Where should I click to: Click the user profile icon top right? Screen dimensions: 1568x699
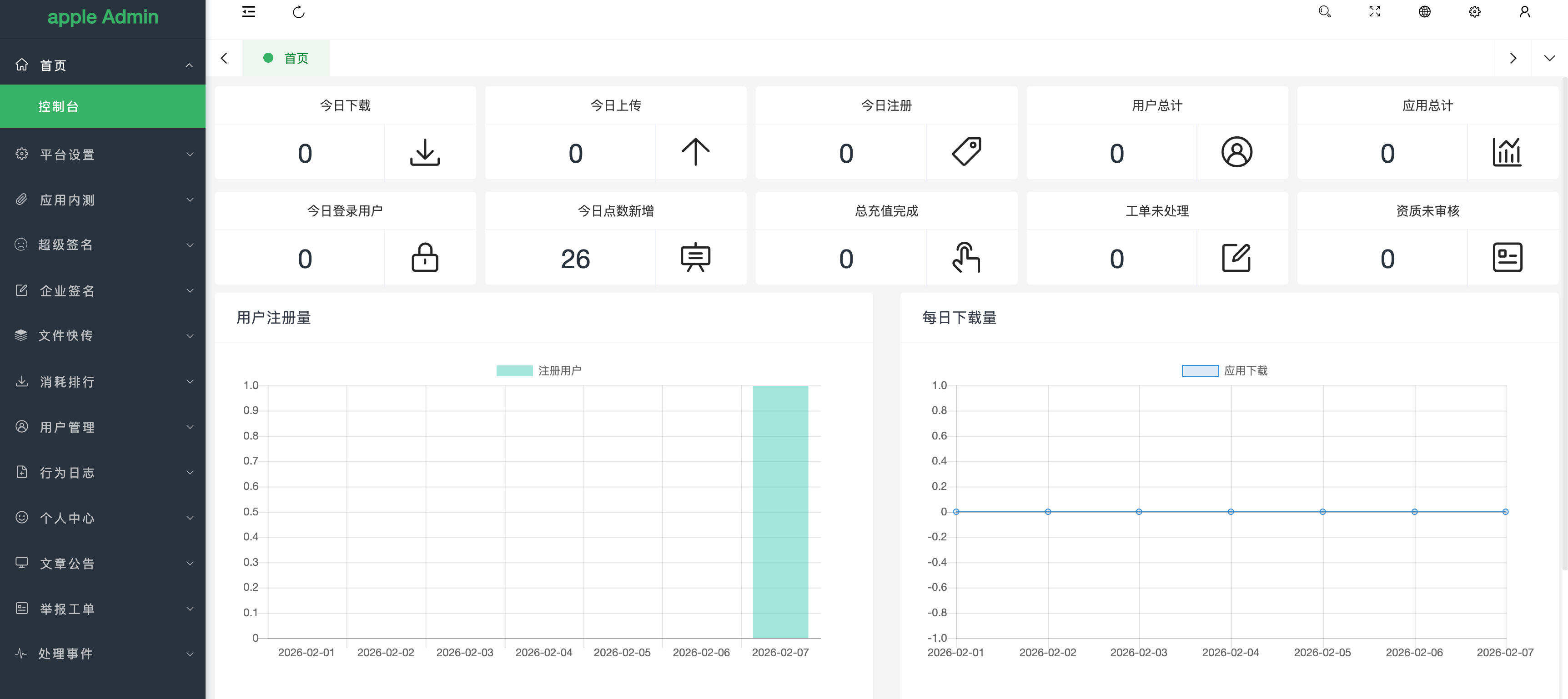tap(1524, 11)
